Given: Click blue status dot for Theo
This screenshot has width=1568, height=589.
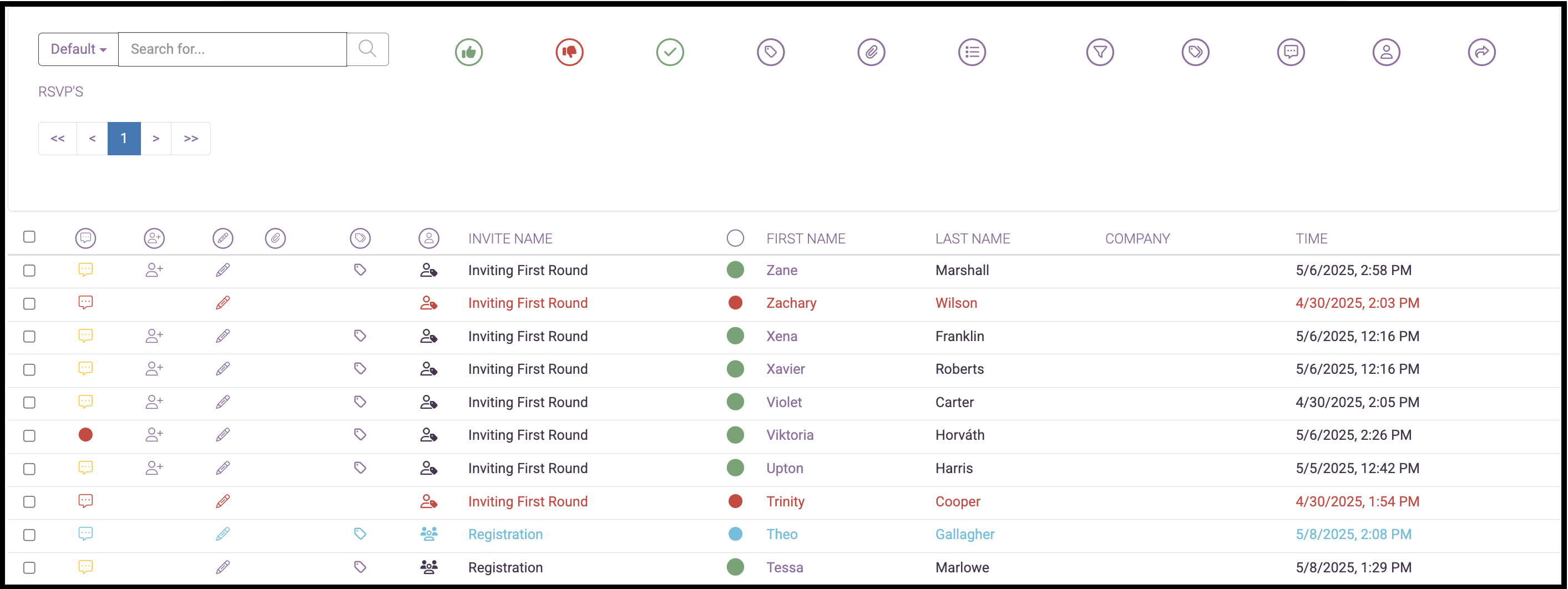Looking at the screenshot, I should click(x=735, y=534).
